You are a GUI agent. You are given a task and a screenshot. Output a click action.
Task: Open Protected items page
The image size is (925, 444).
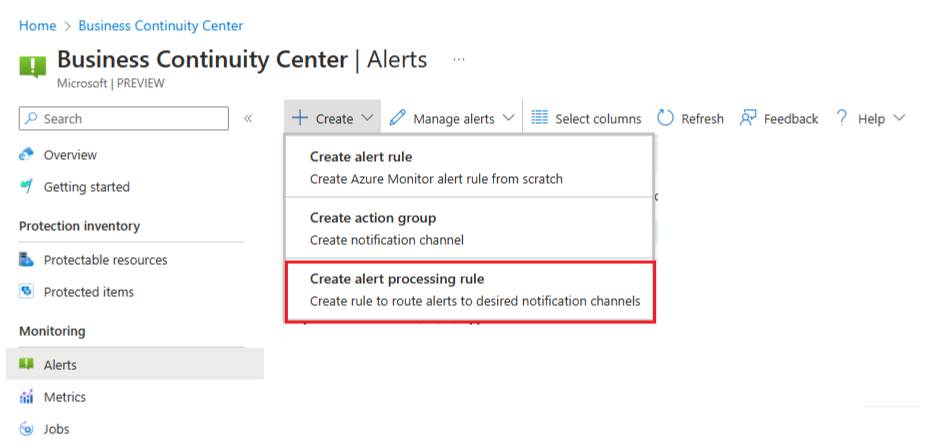tap(89, 292)
